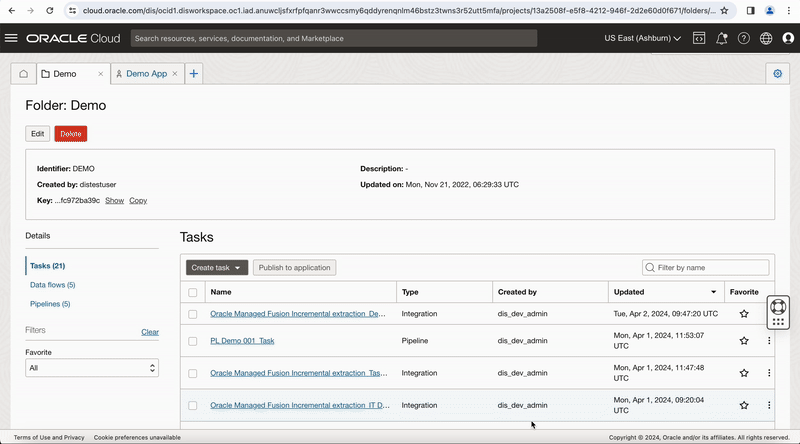The width and height of the screenshot is (800, 444).
Task: Open the notifications bell
Action: pyautogui.click(x=721, y=38)
